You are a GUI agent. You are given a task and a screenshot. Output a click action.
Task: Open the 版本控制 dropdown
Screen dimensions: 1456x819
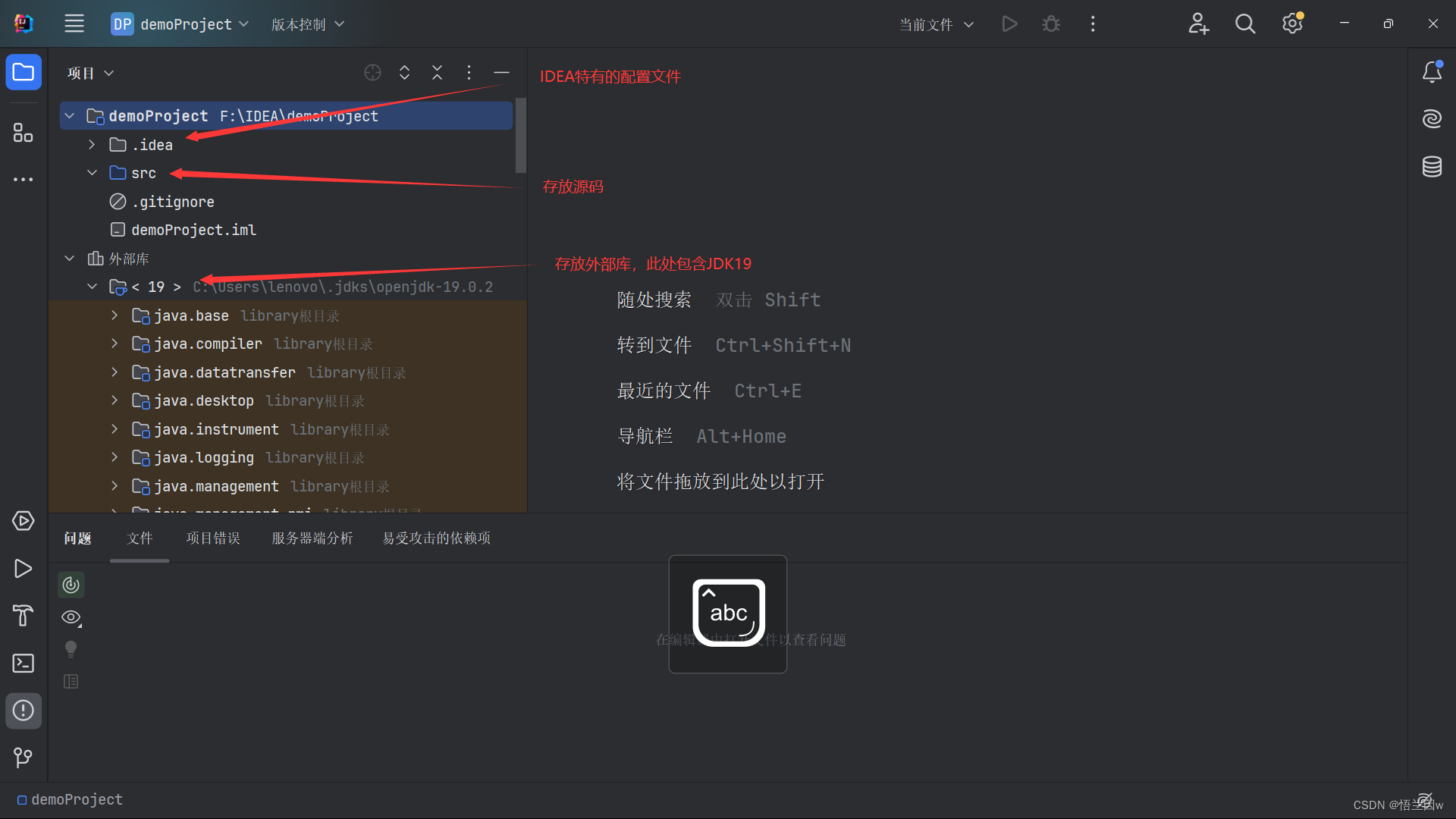pyautogui.click(x=308, y=24)
